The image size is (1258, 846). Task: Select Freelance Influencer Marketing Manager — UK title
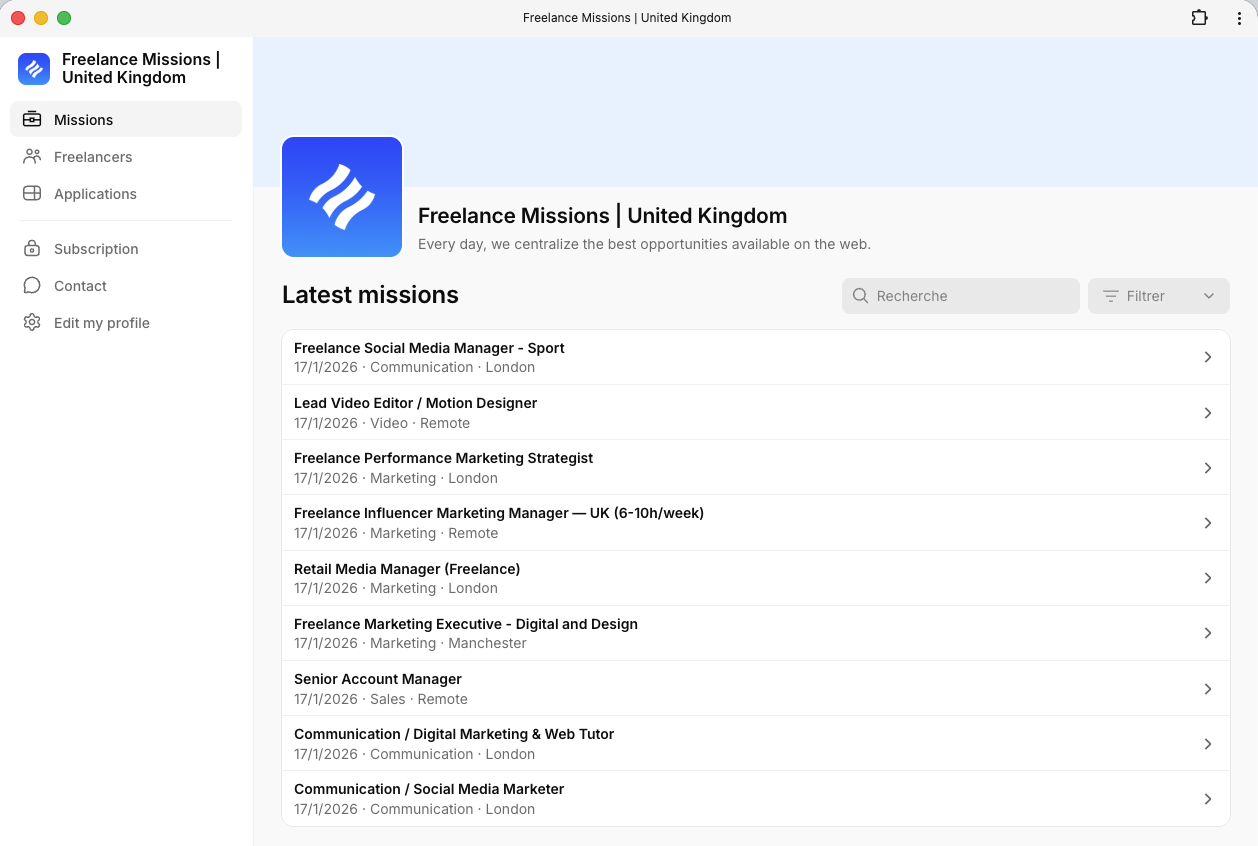[x=499, y=513]
